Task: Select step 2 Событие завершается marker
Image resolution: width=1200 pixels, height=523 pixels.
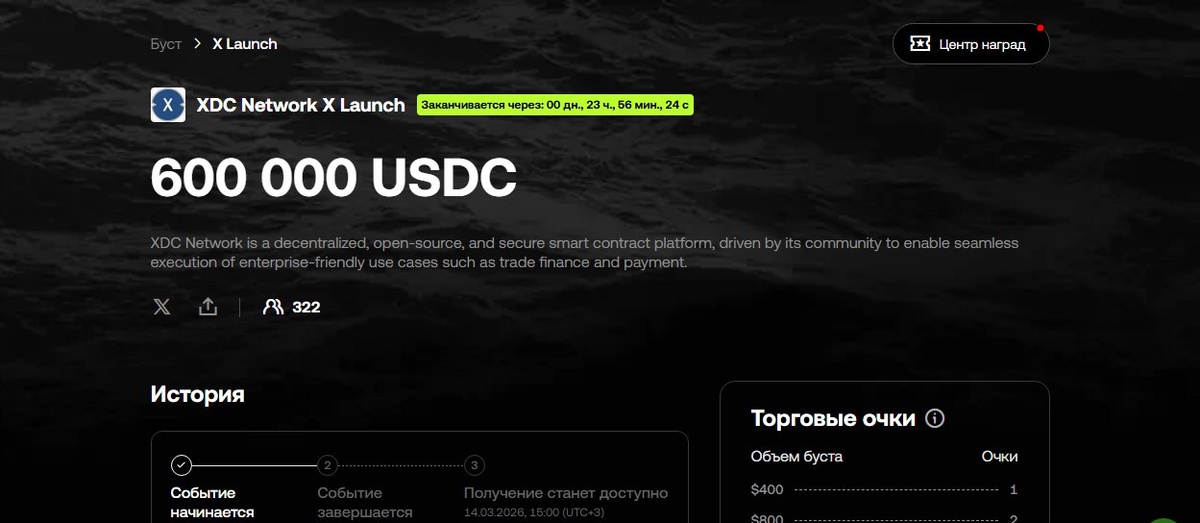Action: point(327,465)
